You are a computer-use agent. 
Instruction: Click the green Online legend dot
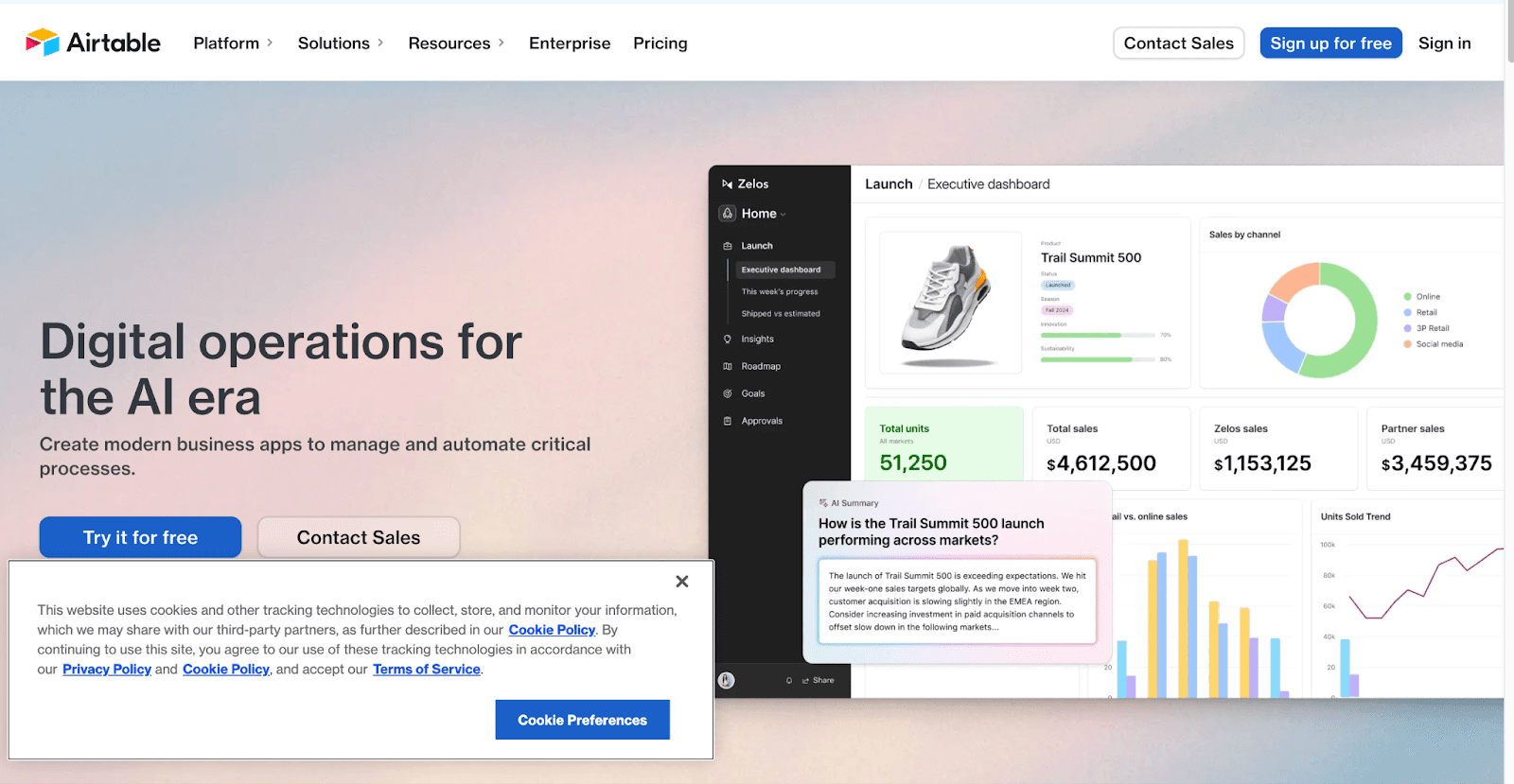(1407, 297)
